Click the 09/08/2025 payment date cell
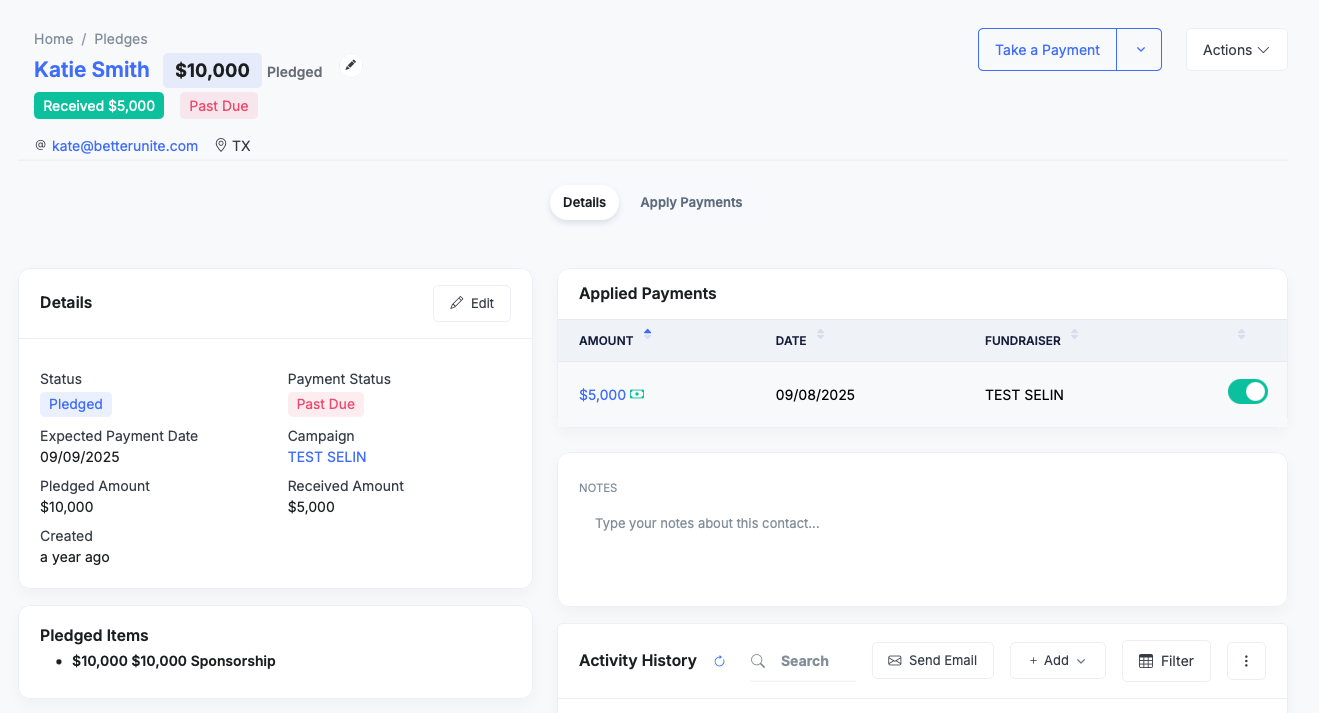Screen dimensions: 1319x713 [815, 395]
